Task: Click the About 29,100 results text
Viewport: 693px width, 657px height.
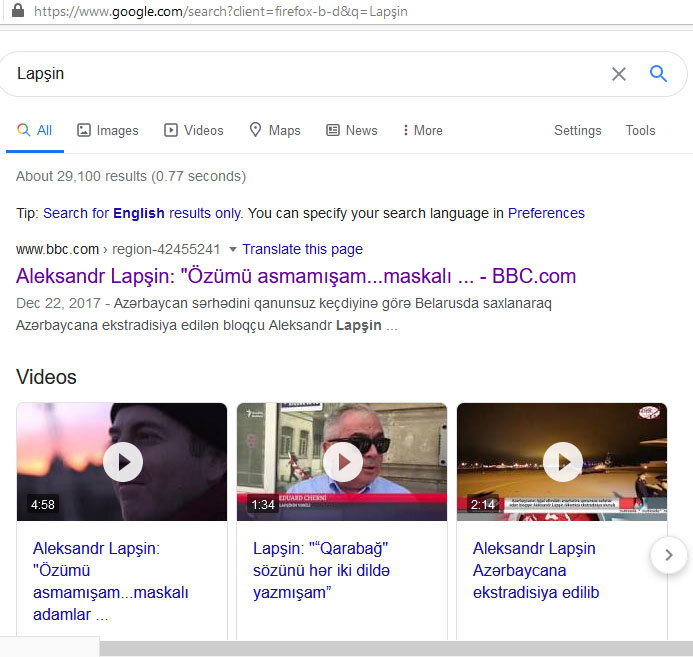Action: click(131, 176)
